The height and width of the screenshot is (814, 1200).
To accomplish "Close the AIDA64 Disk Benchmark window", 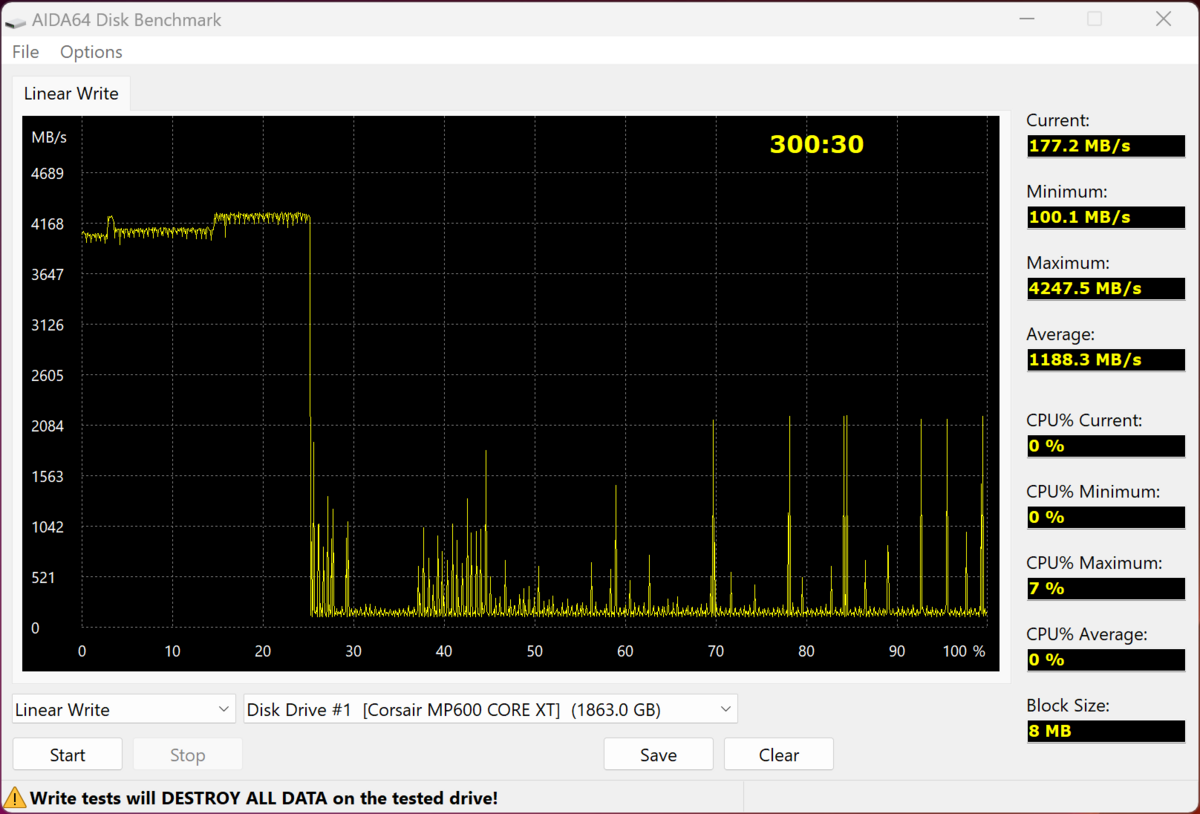I will (x=1163, y=19).
